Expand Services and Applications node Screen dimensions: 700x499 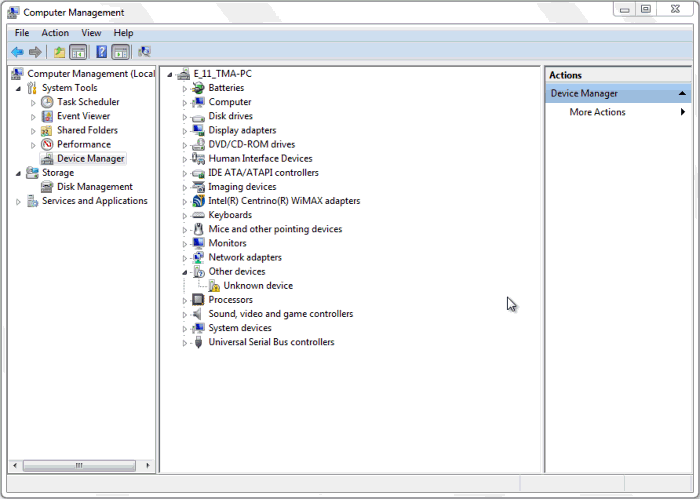(x=18, y=202)
